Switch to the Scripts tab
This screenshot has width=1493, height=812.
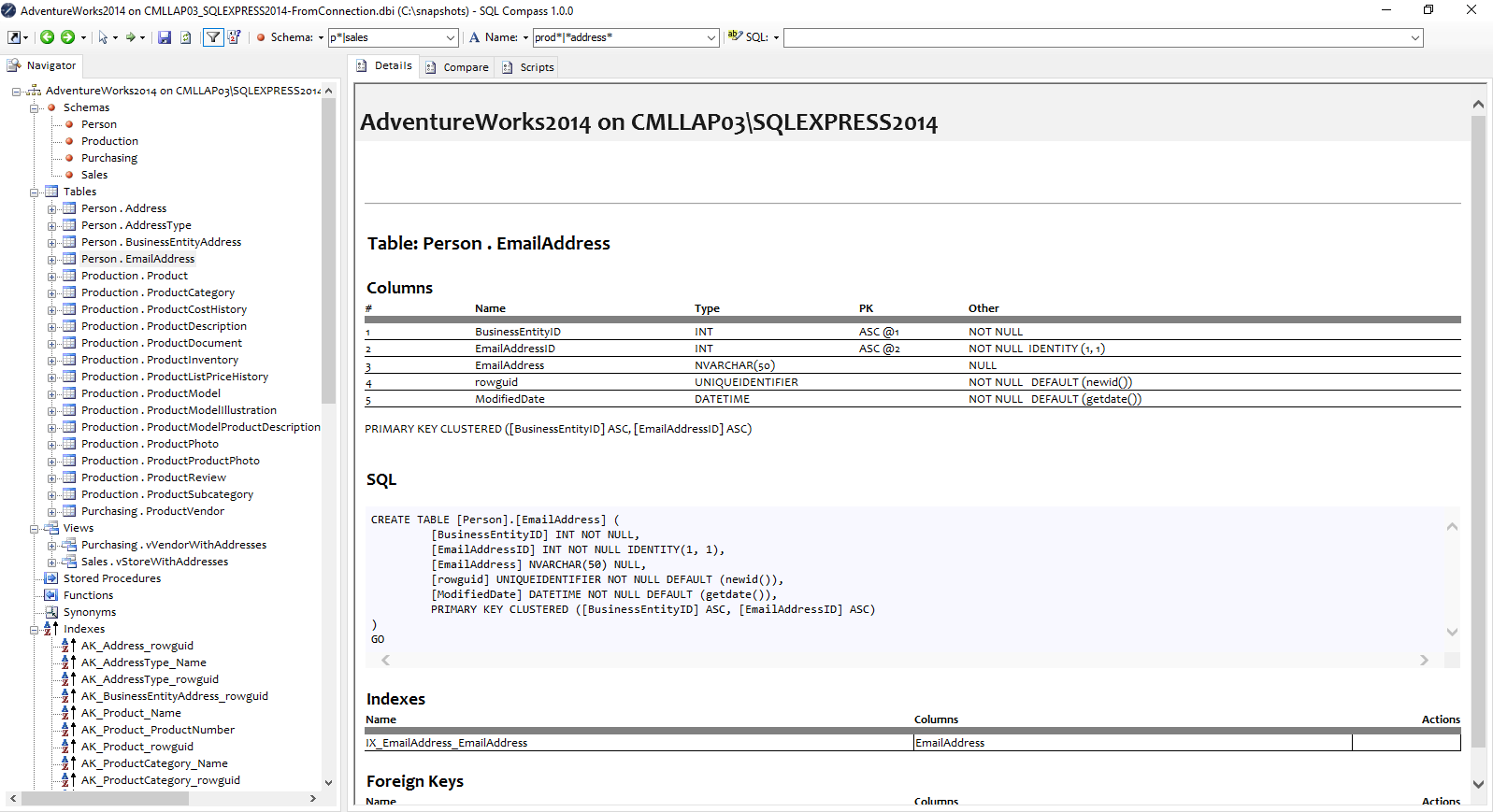(537, 67)
